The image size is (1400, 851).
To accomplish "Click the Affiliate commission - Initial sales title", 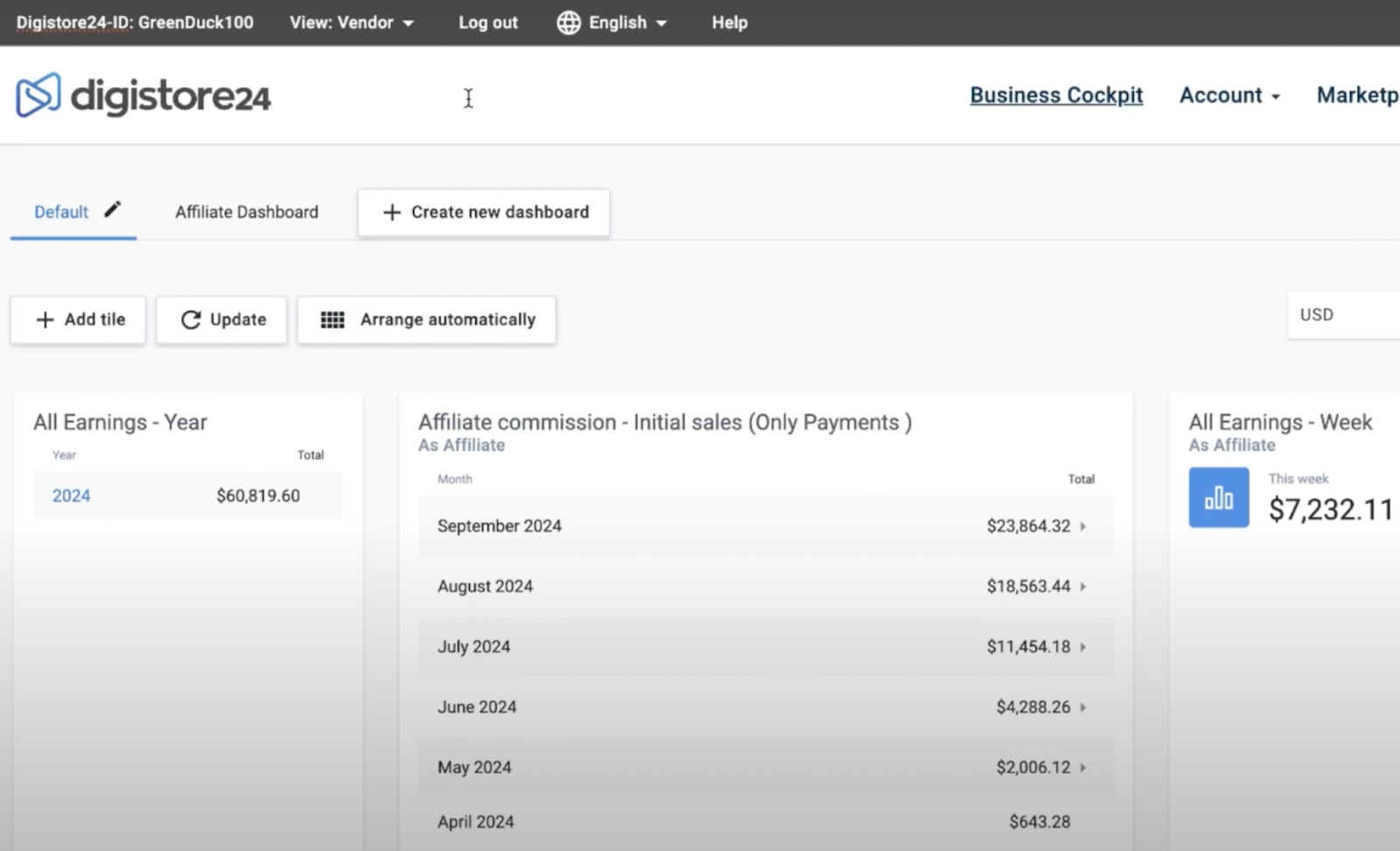I will pyautogui.click(x=665, y=422).
